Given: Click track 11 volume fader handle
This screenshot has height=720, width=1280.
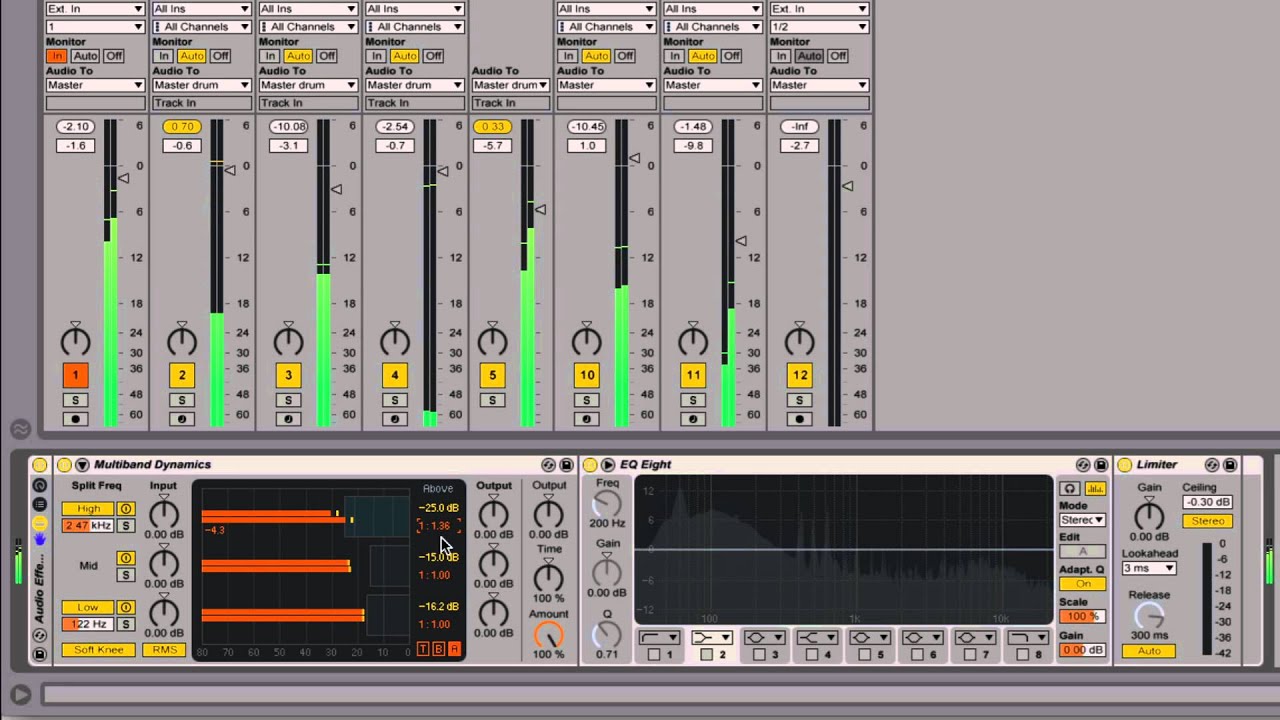Looking at the screenshot, I should pos(741,240).
